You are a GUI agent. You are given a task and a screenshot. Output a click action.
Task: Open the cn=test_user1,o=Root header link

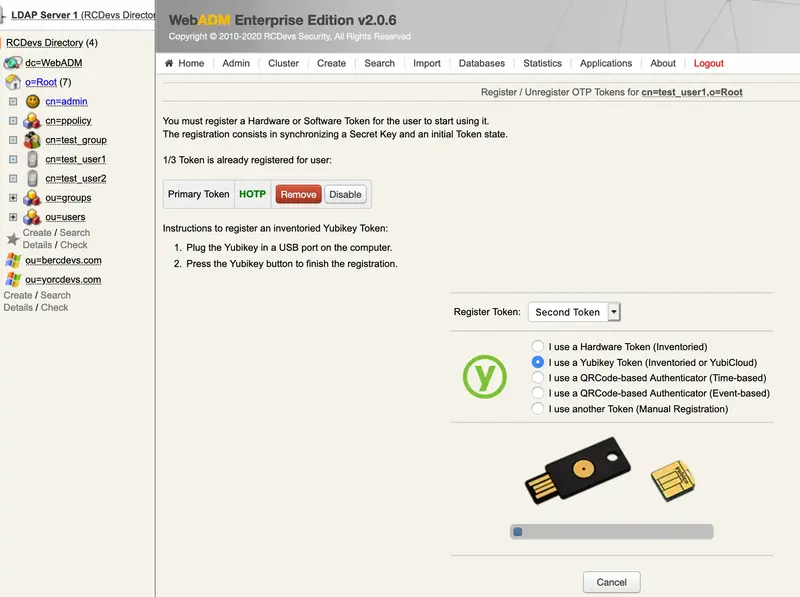pyautogui.click(x=692, y=92)
